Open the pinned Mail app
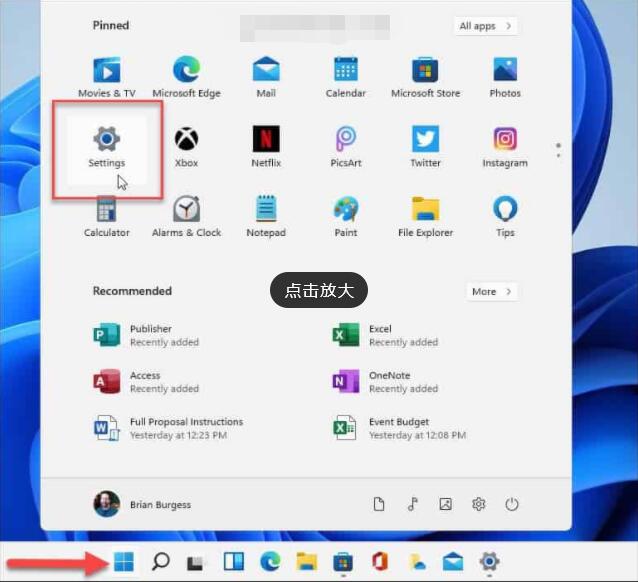The width and height of the screenshot is (638, 582). (x=266, y=78)
